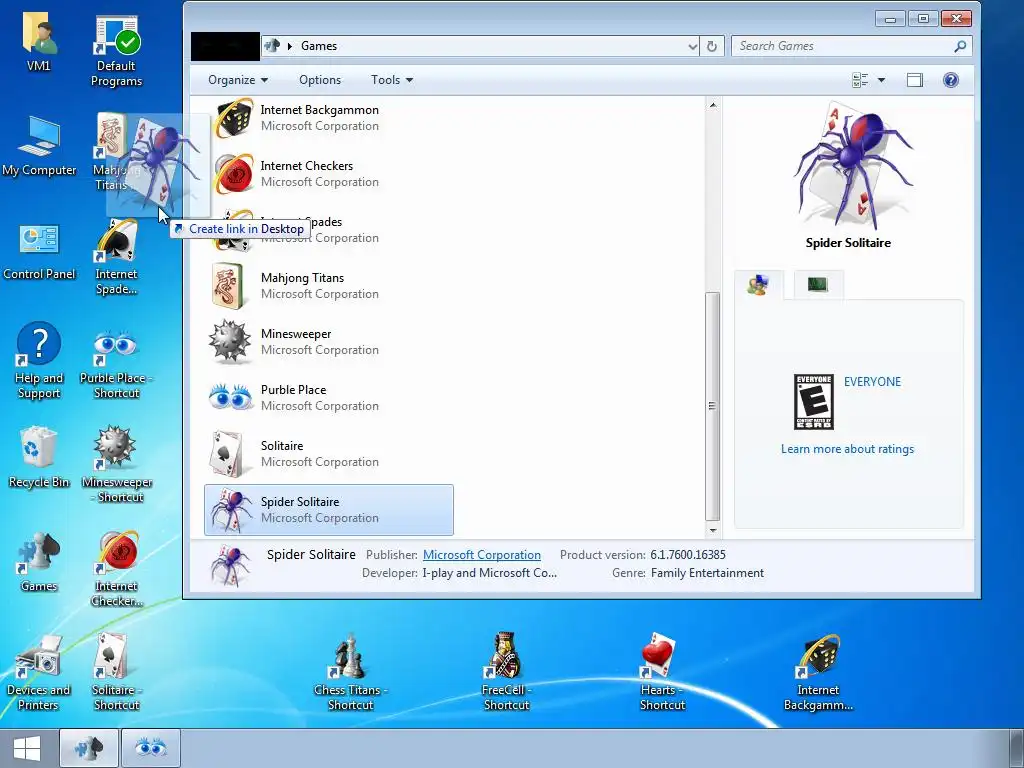The image size is (1024, 768).
Task: Click the Spider Solitaire details pane icon
Action: [230, 566]
